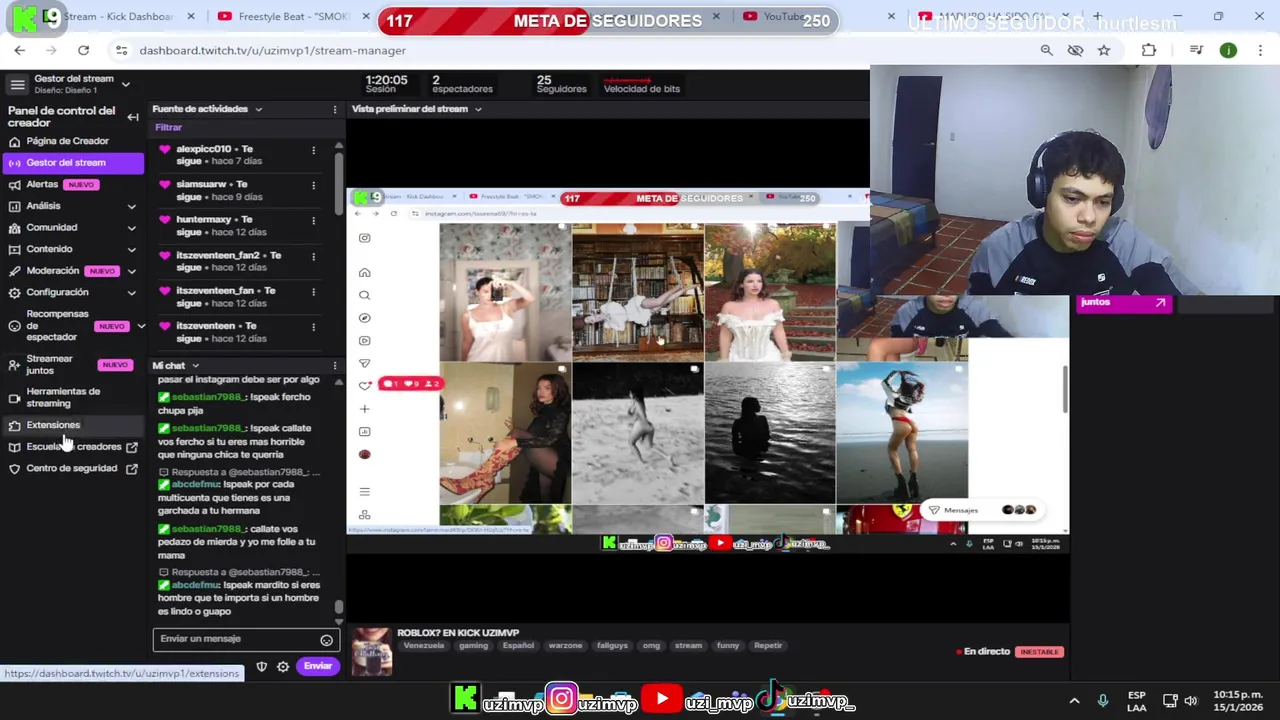
Task: Open options for alexpicc010 follow activity
Action: [313, 150]
